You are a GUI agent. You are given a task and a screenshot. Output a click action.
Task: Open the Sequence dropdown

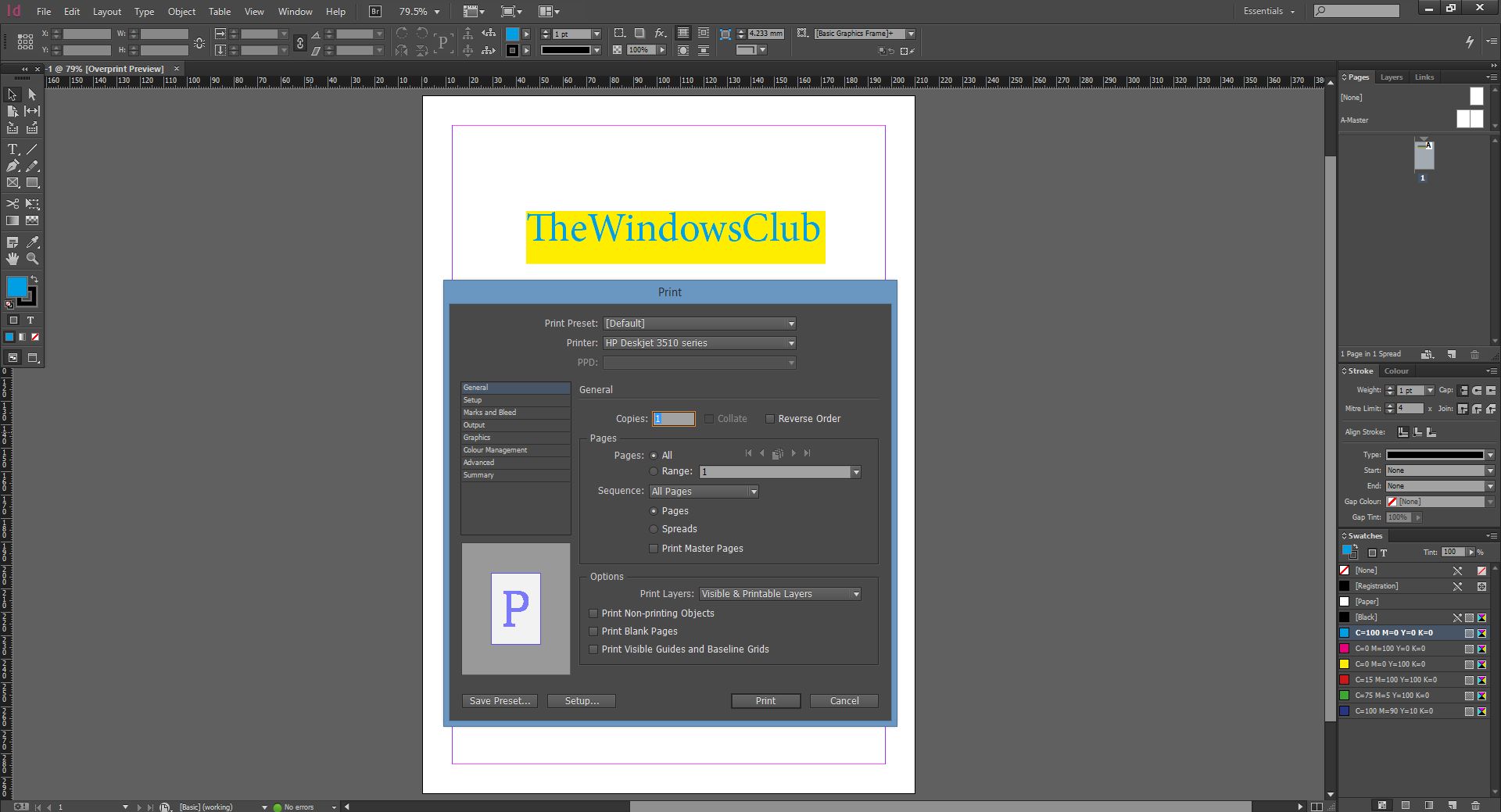click(x=704, y=492)
